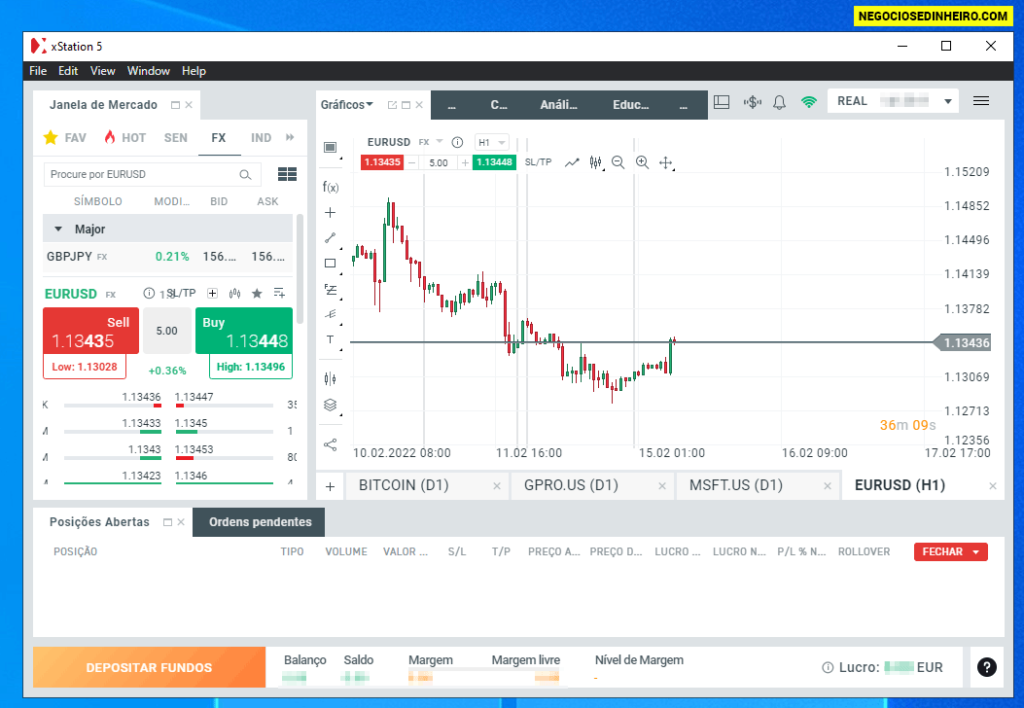
Task: Open the Gráficos dropdown
Action: [x=347, y=105]
